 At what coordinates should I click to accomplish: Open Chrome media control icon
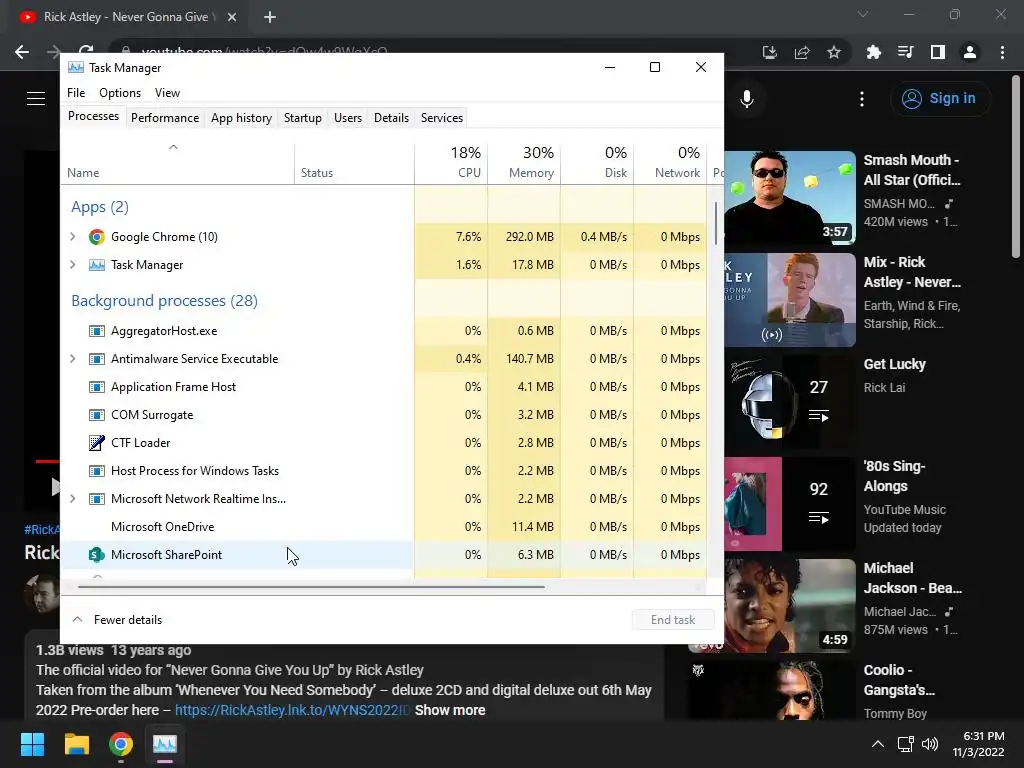[905, 52]
